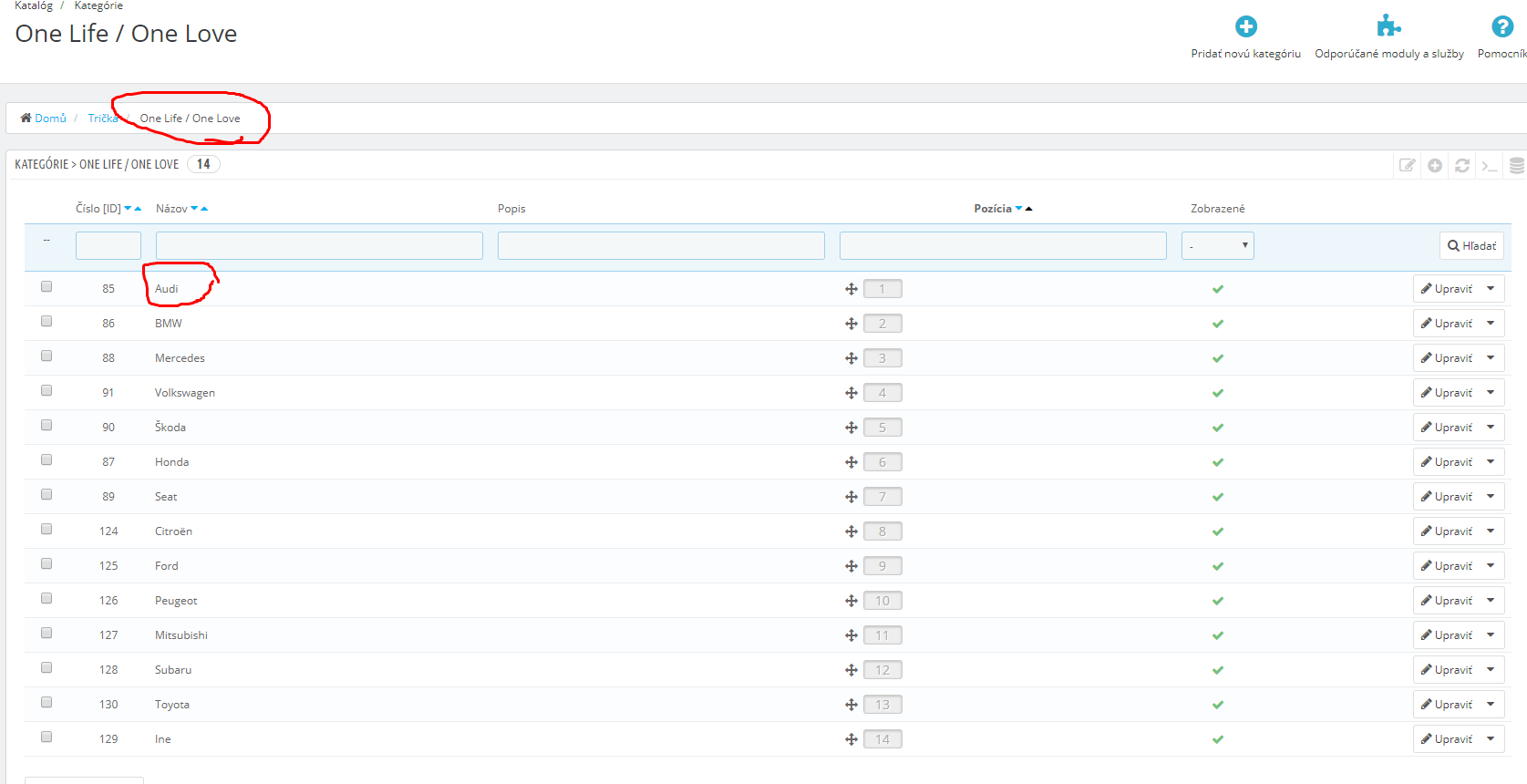Viewport: 1527px width, 784px height.
Task: Select the checkbox for Honda row
Action: point(46,459)
